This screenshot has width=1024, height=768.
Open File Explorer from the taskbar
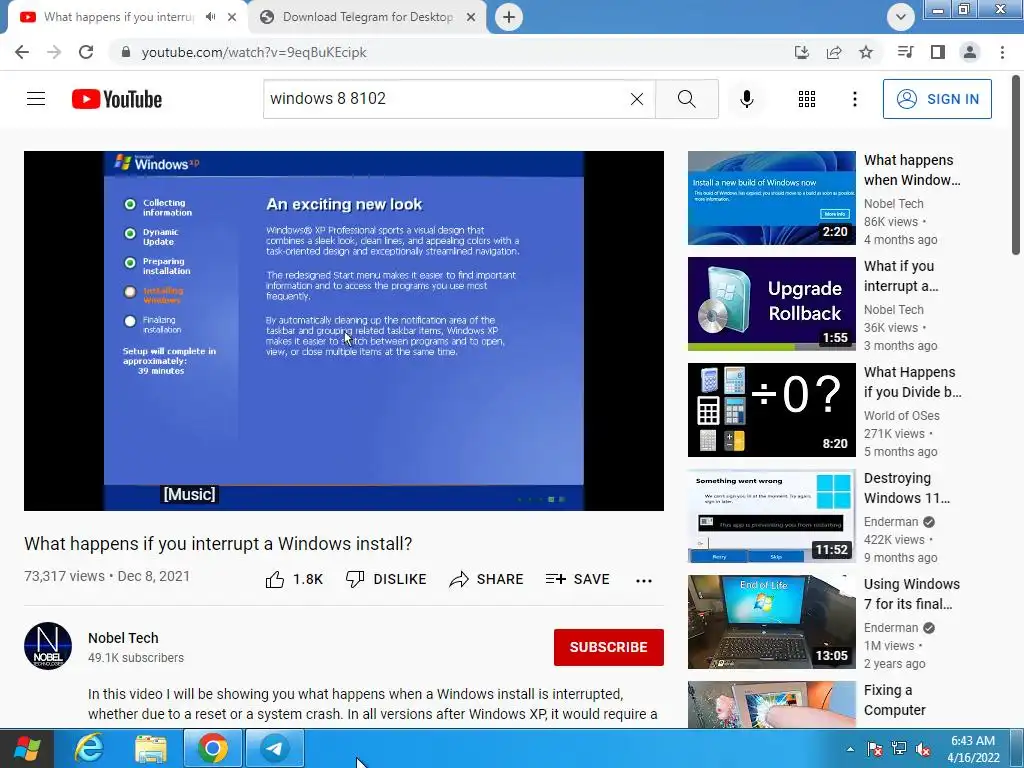151,748
